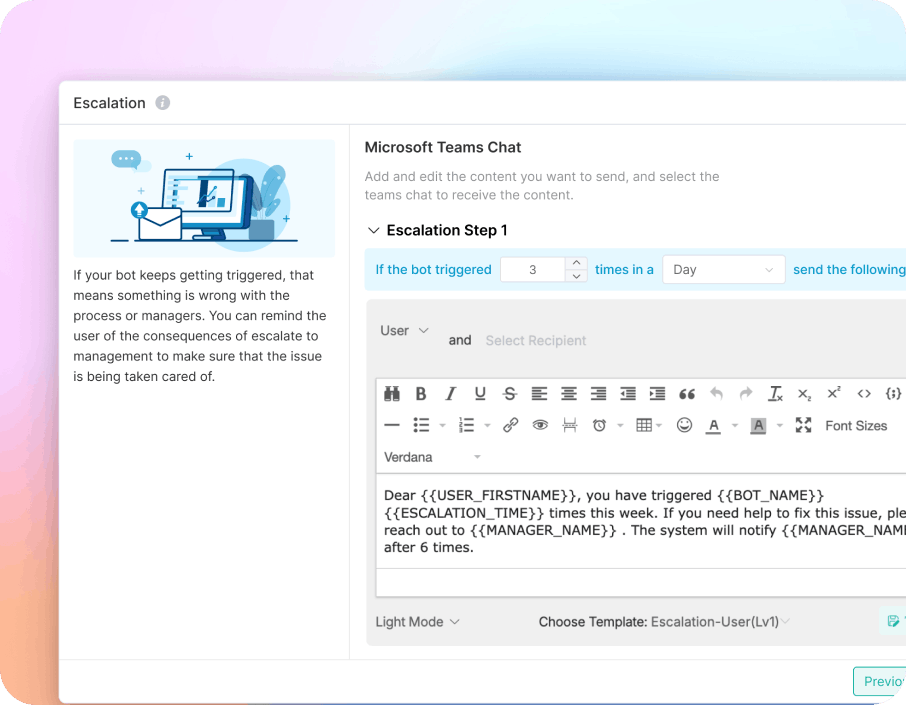Apply numbered list

466,425
